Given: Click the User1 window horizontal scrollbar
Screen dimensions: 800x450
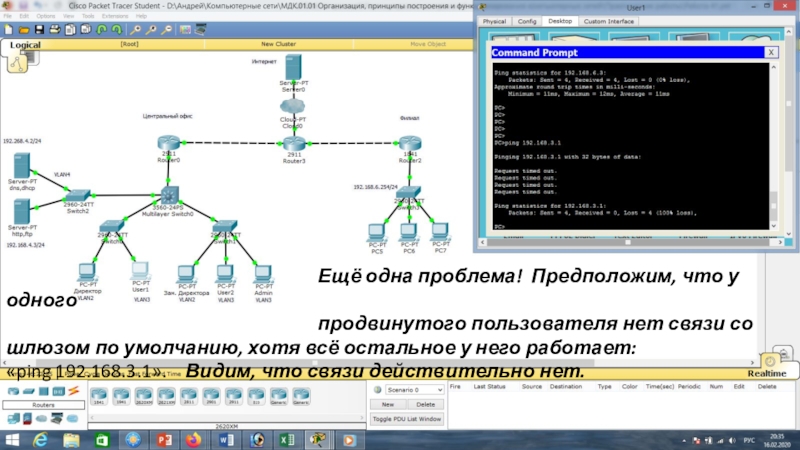Looking at the screenshot, I should point(631,242).
